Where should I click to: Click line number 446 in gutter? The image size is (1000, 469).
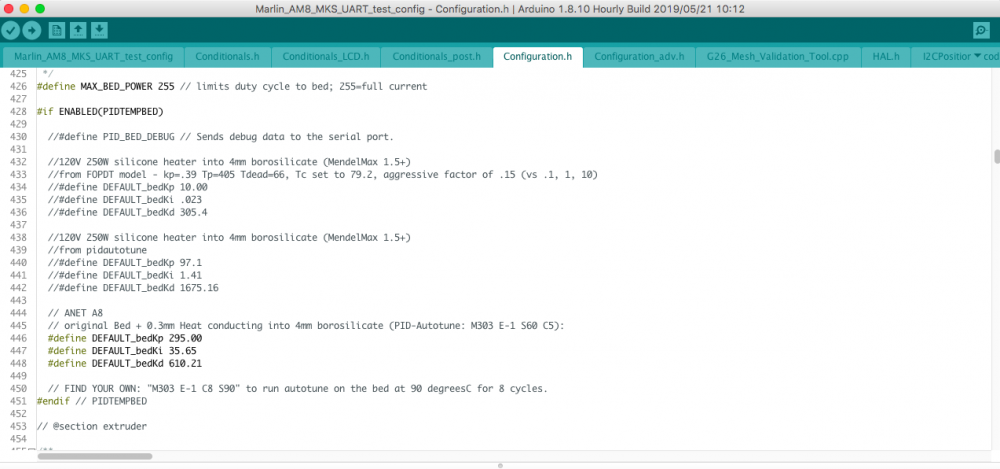[18, 338]
